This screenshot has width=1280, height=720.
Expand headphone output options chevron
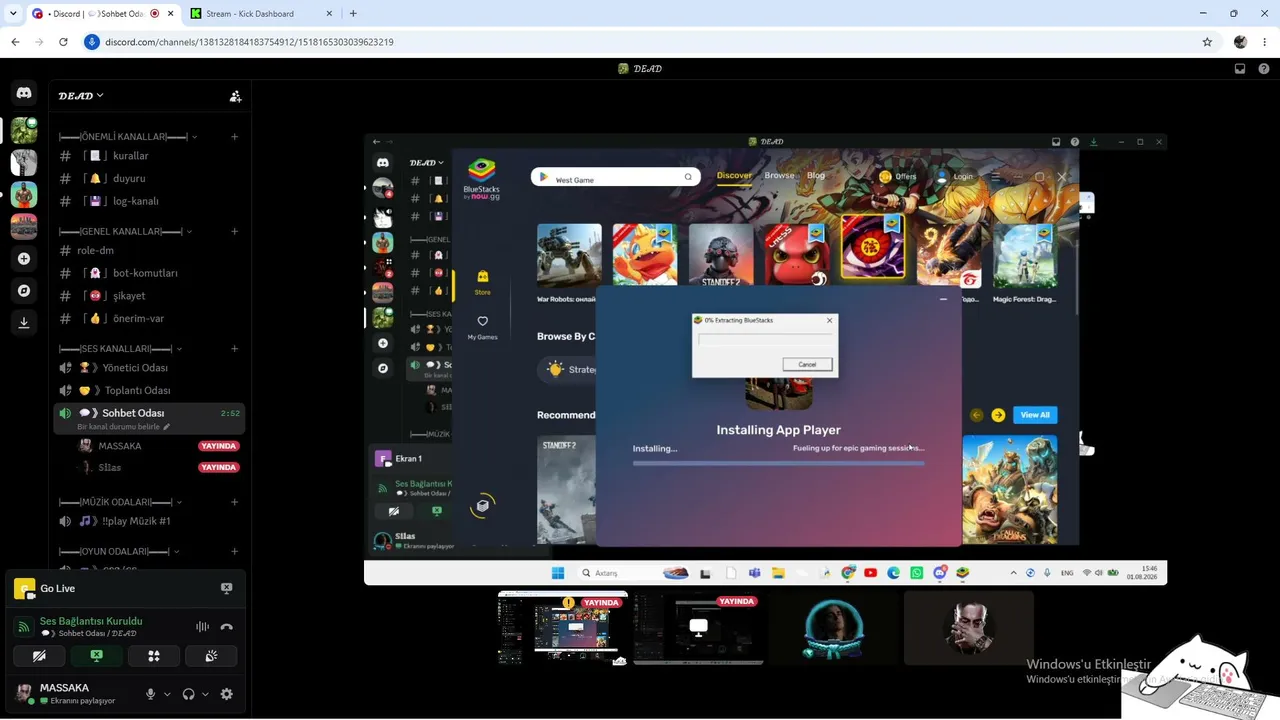[x=205, y=694]
